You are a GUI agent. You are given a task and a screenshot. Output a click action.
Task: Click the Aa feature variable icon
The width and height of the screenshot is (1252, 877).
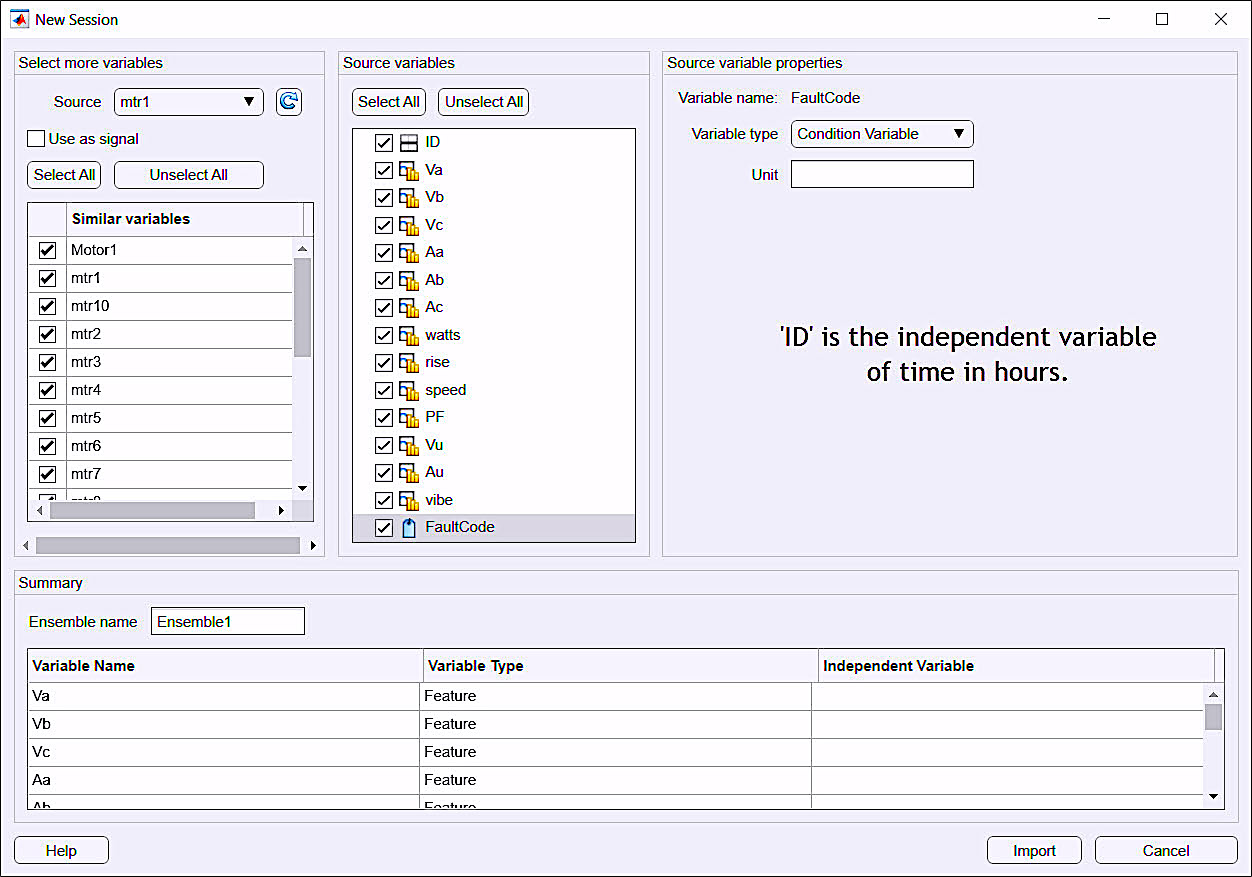(x=408, y=253)
